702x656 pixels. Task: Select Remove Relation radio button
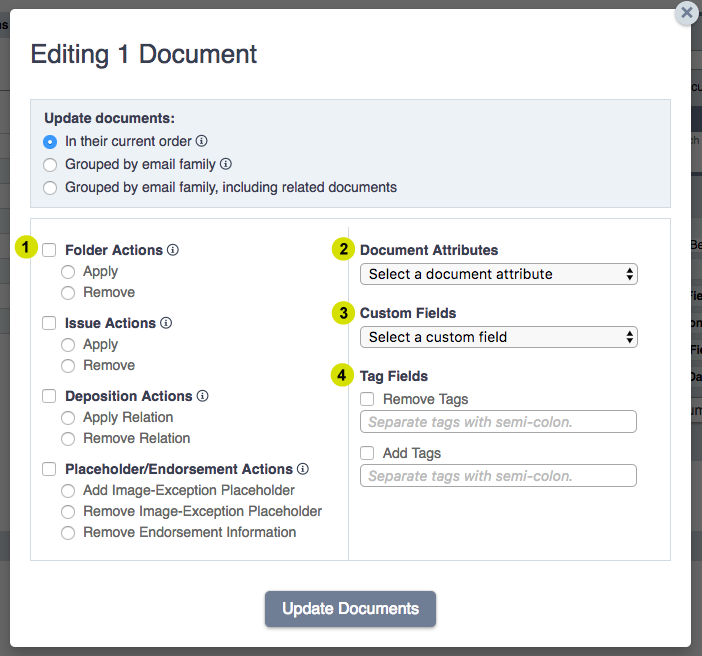click(68, 439)
